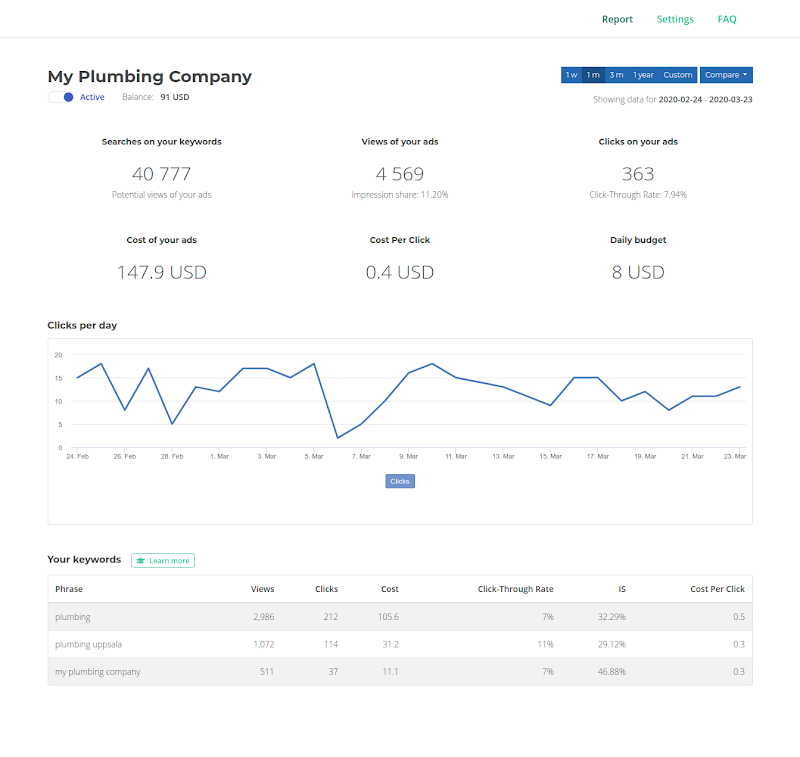Click the Click-Through Rate column header
Screen dimensions: 800x757
[x=515, y=589]
